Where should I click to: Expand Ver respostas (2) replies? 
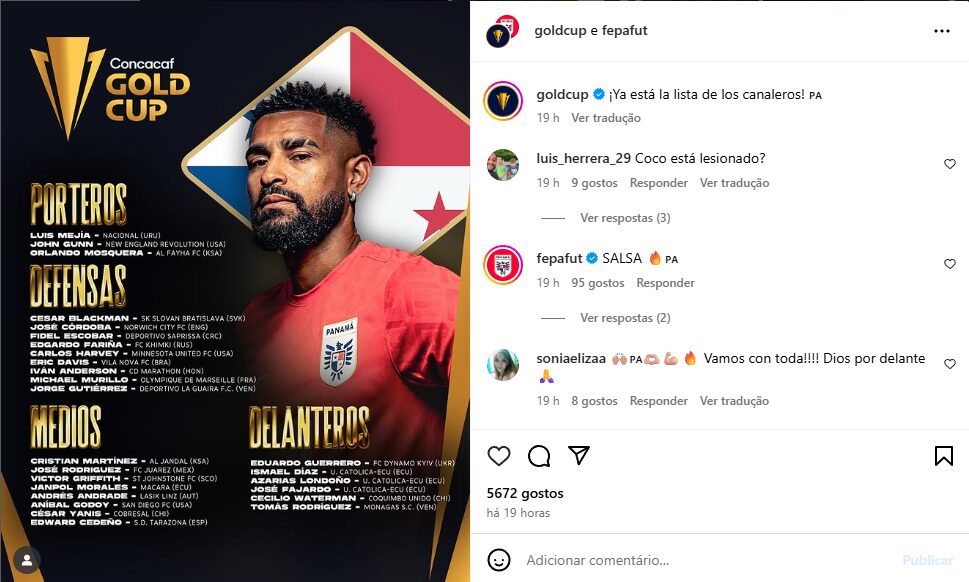[x=625, y=318]
